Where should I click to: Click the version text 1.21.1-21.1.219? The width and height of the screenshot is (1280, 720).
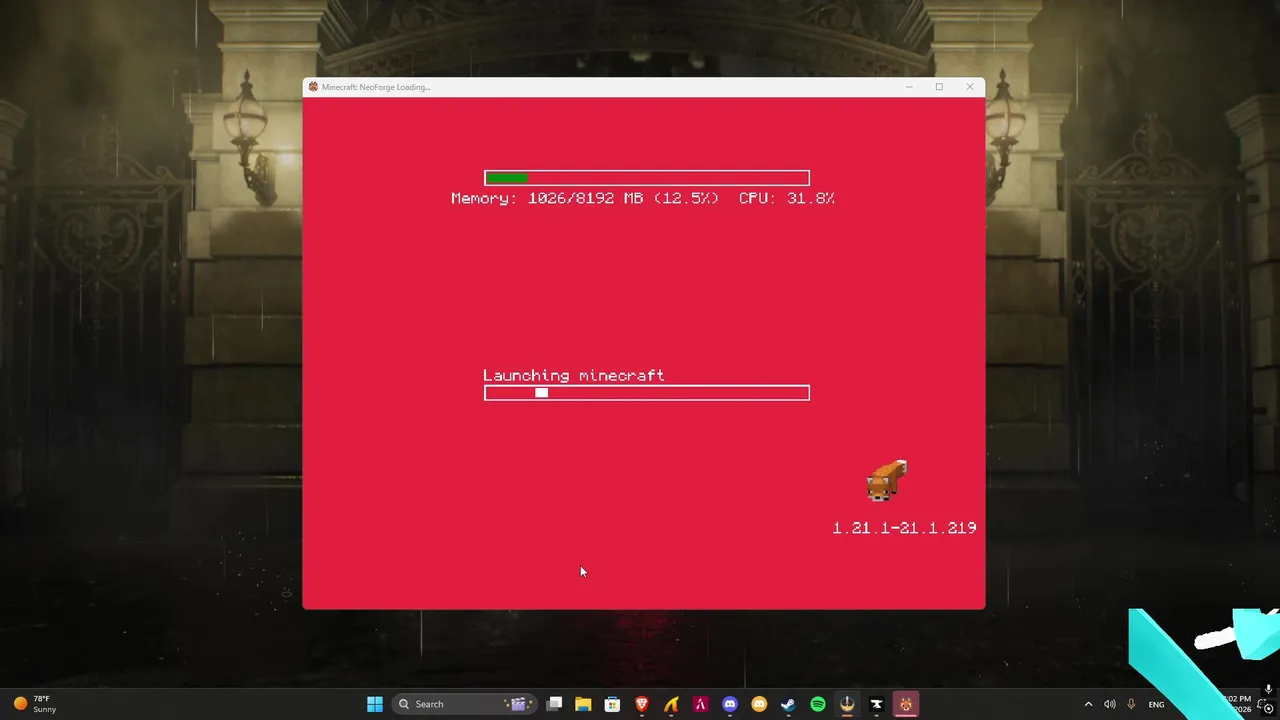904,528
